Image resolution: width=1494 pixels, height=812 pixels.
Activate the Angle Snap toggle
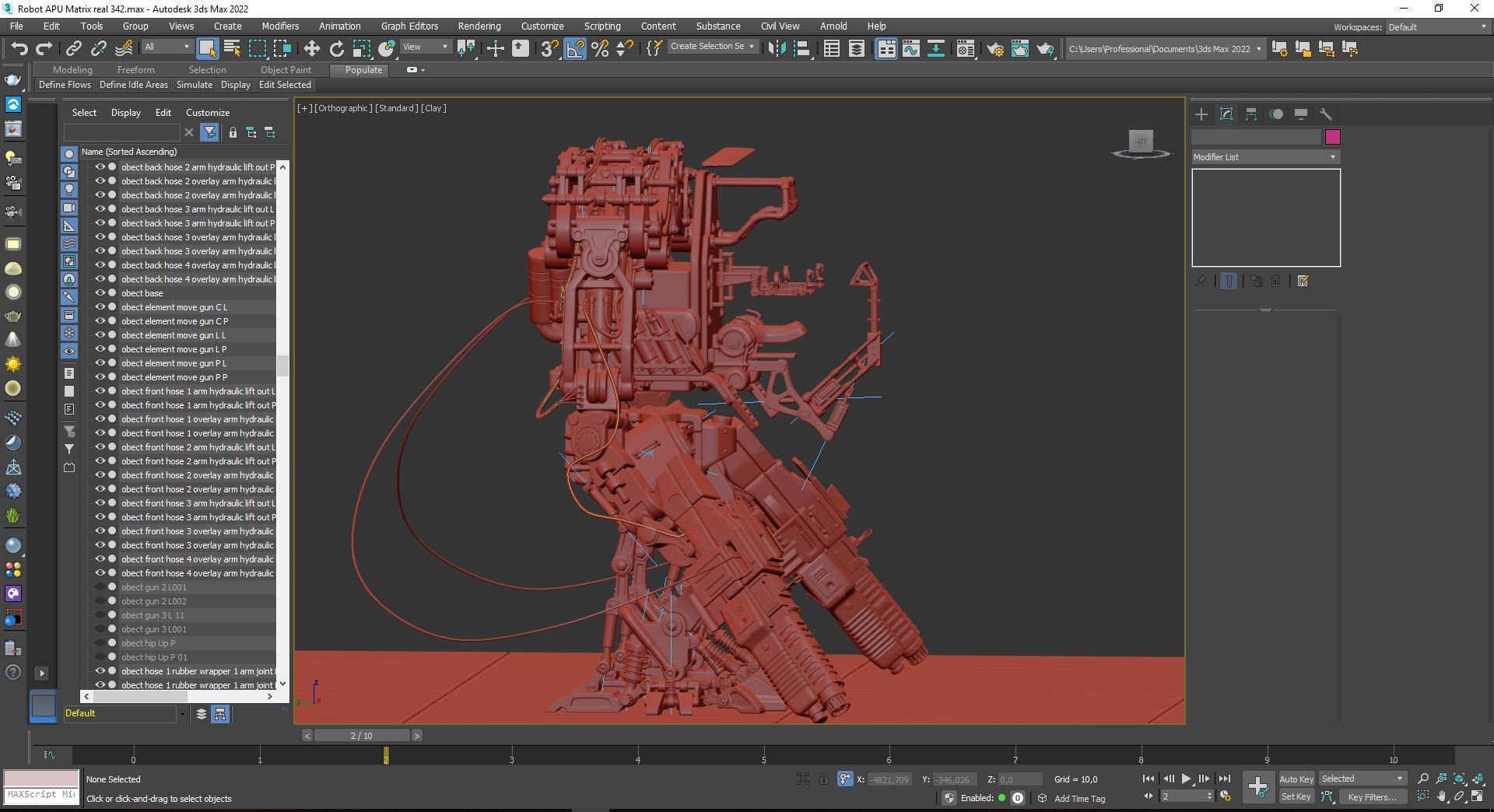tap(574, 49)
